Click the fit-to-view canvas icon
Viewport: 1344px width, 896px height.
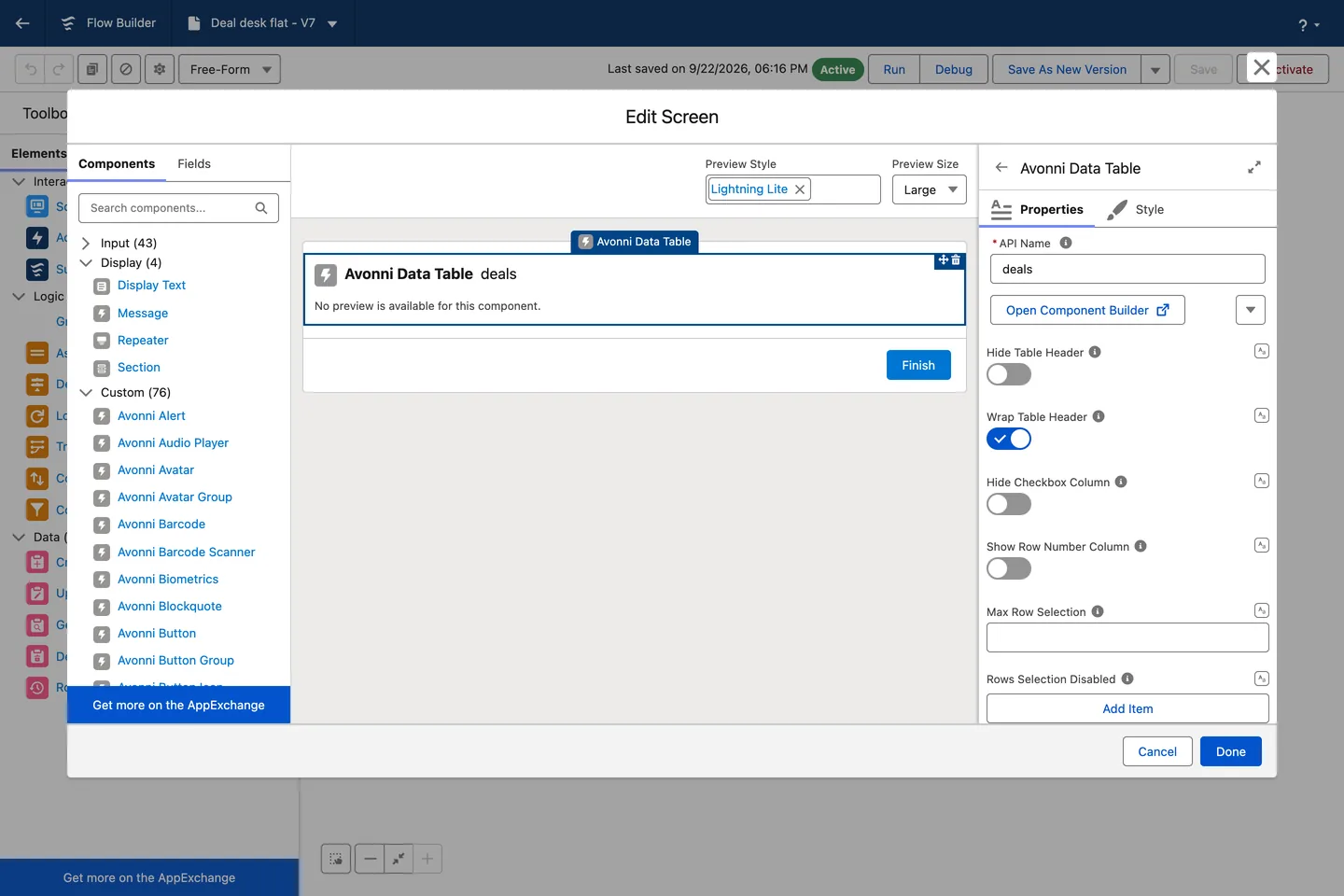tap(399, 859)
